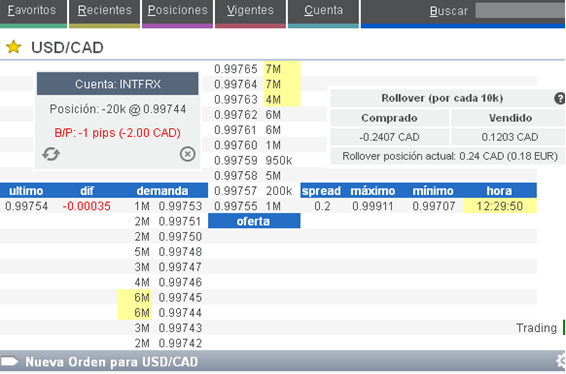Open the Rollover help question mark
Screen dimensions: 566x374
[x=560, y=98]
